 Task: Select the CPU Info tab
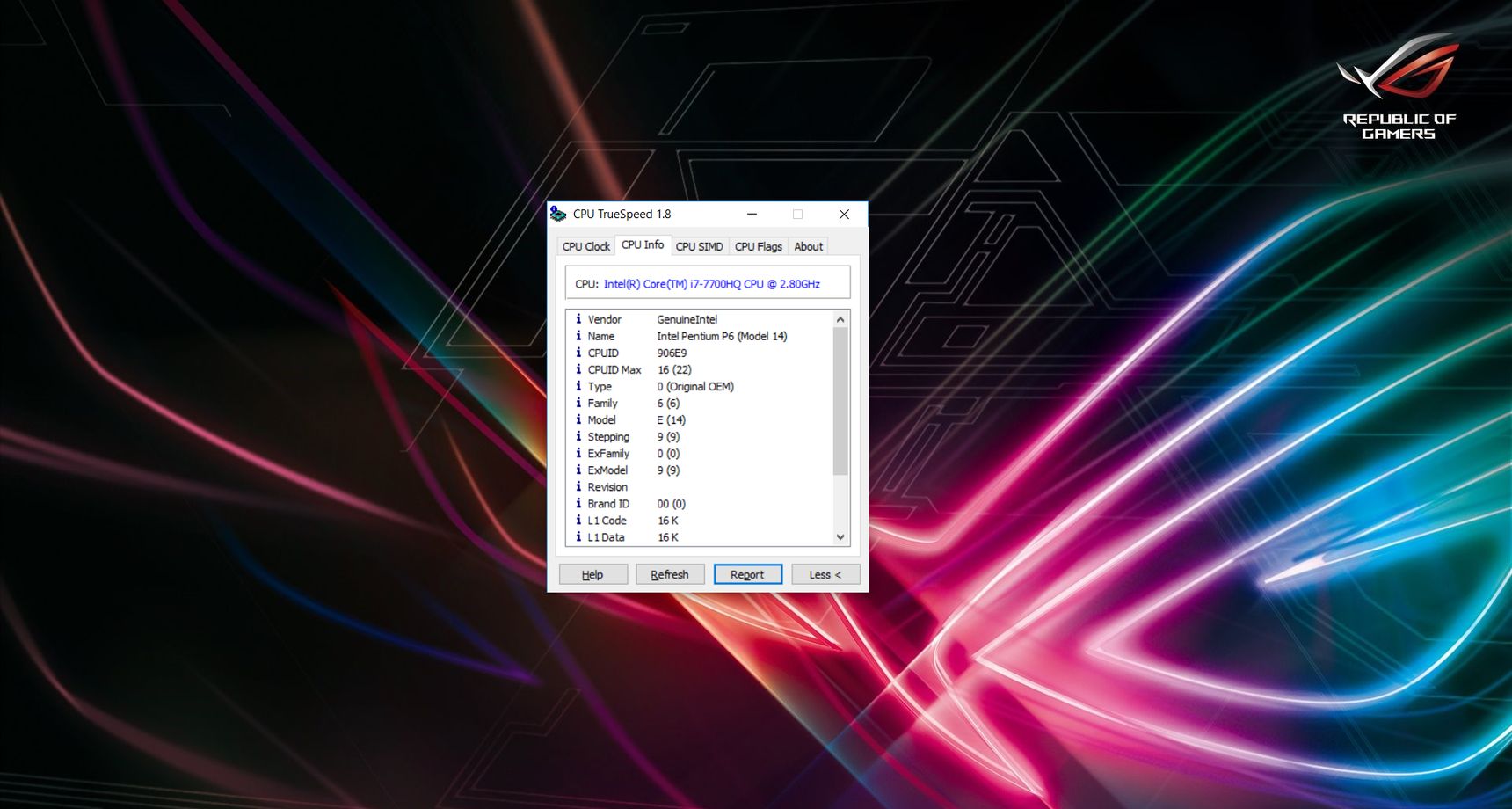coord(643,244)
